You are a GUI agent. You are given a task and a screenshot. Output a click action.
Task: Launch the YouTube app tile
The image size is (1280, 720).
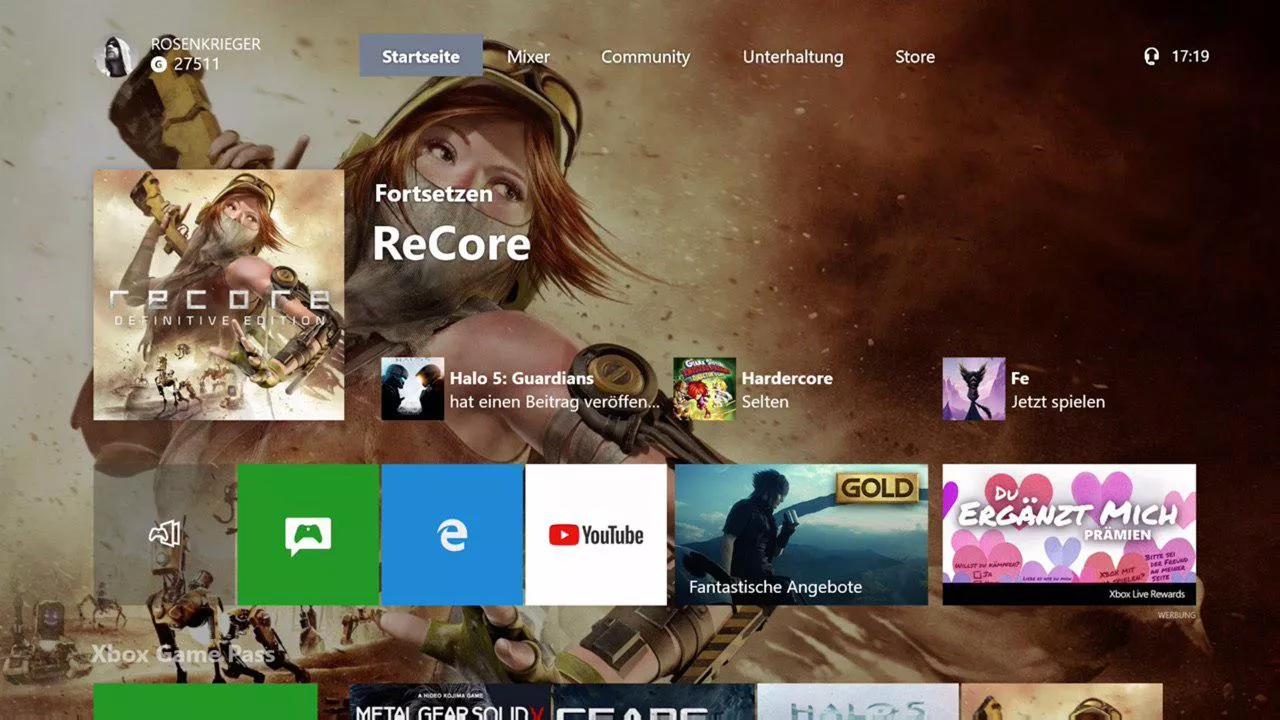tap(596, 534)
